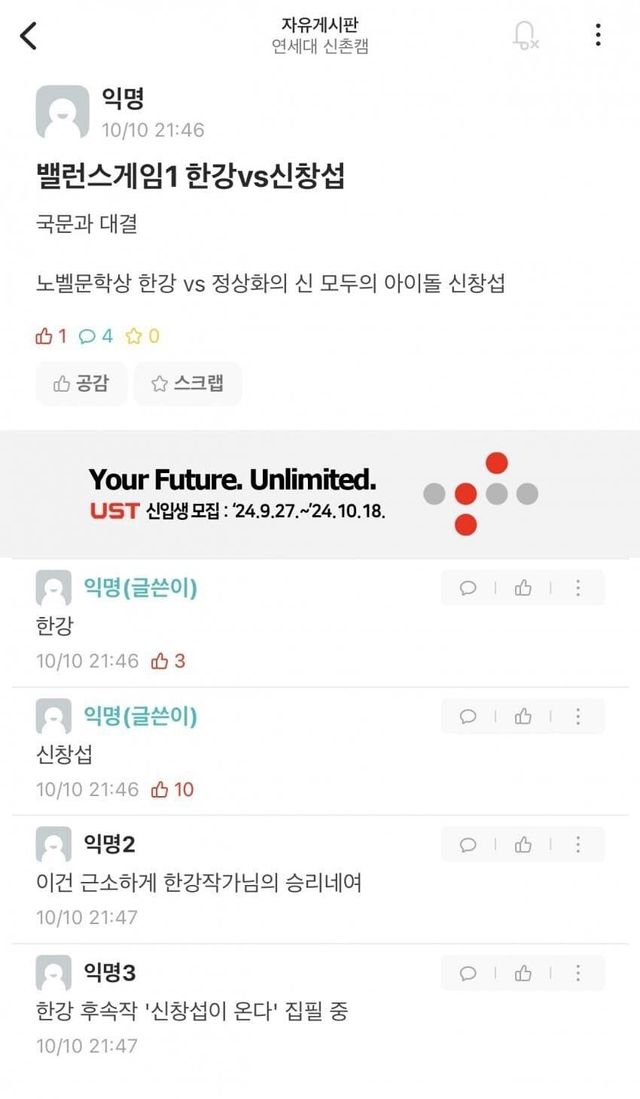Viewport: 640px width, 1099px height.
Task: Open more options for 신창섭 comment
Action: 578,716
